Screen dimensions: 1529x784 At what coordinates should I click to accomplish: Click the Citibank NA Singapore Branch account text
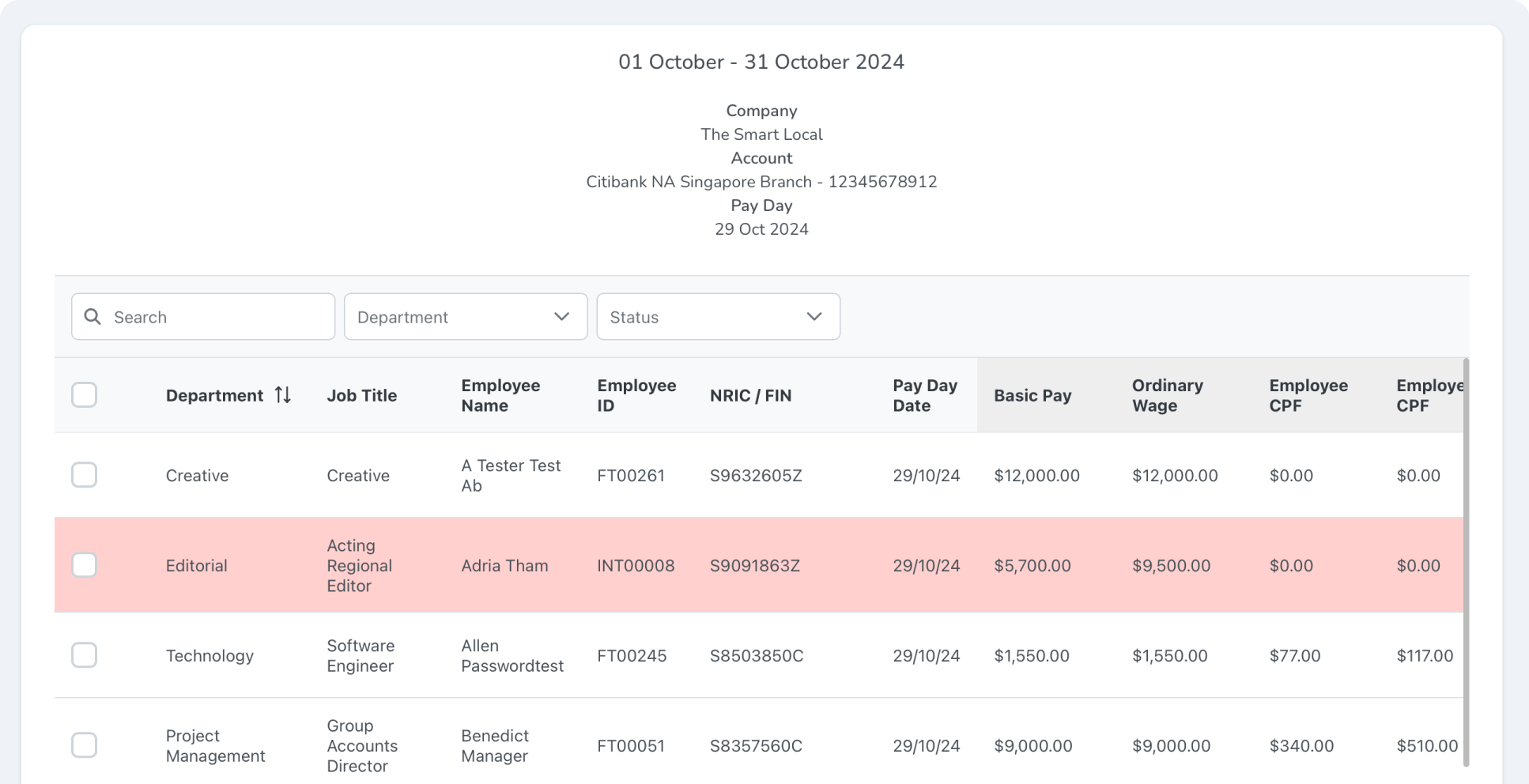(761, 182)
